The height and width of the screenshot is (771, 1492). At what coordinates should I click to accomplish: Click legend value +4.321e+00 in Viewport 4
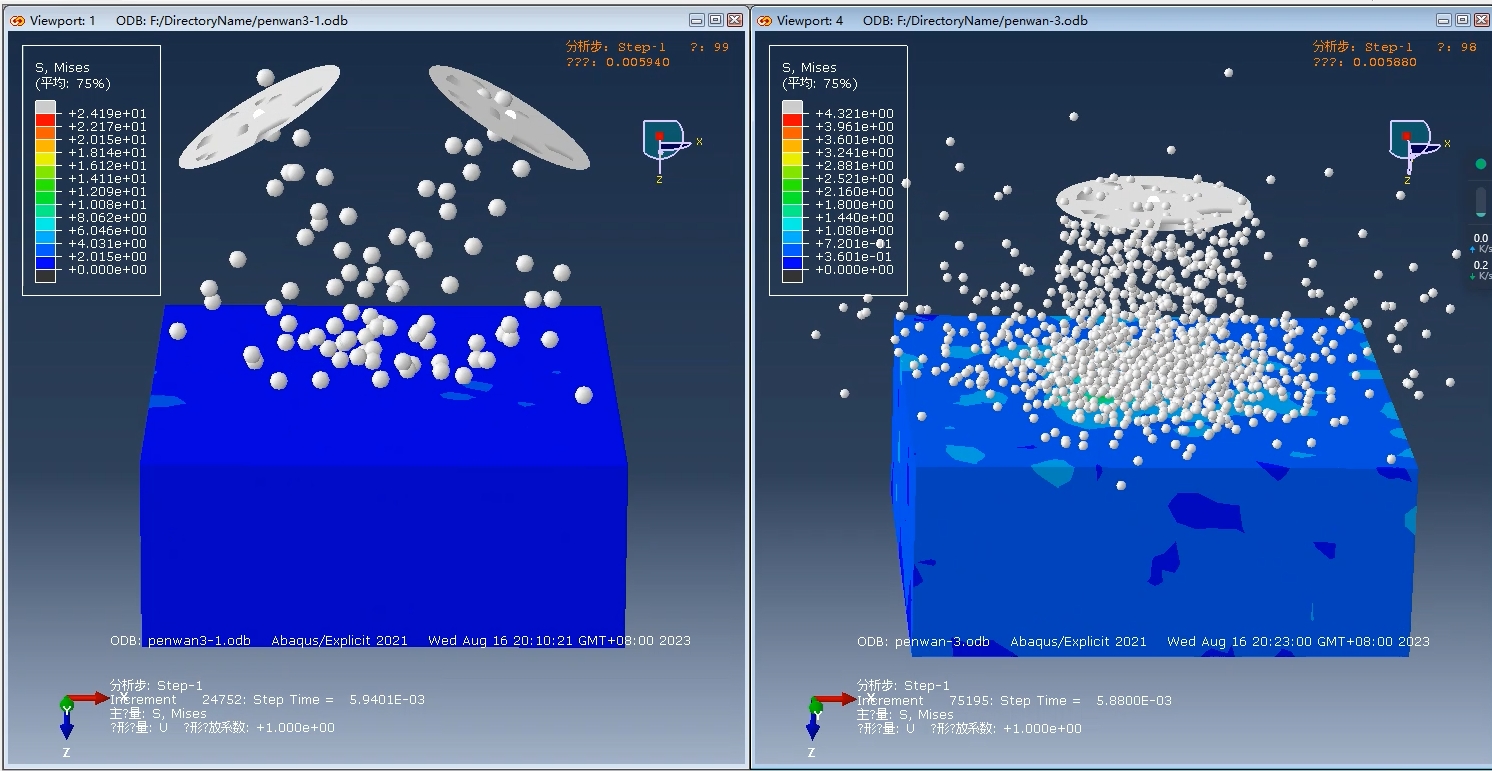tap(854, 114)
